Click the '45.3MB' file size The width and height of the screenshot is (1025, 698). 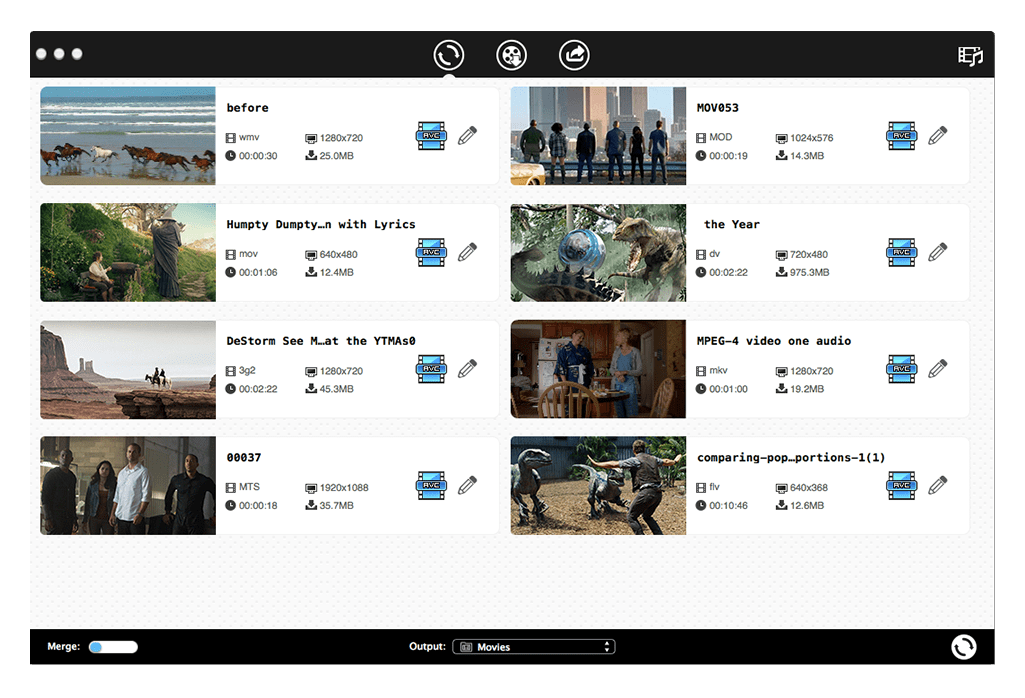pos(337,389)
